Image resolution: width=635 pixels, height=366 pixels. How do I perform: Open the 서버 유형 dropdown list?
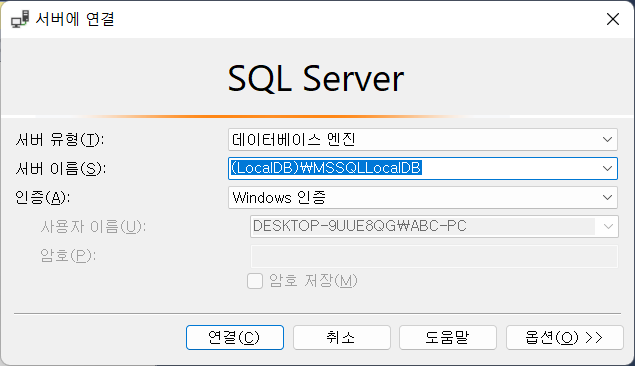click(x=423, y=140)
